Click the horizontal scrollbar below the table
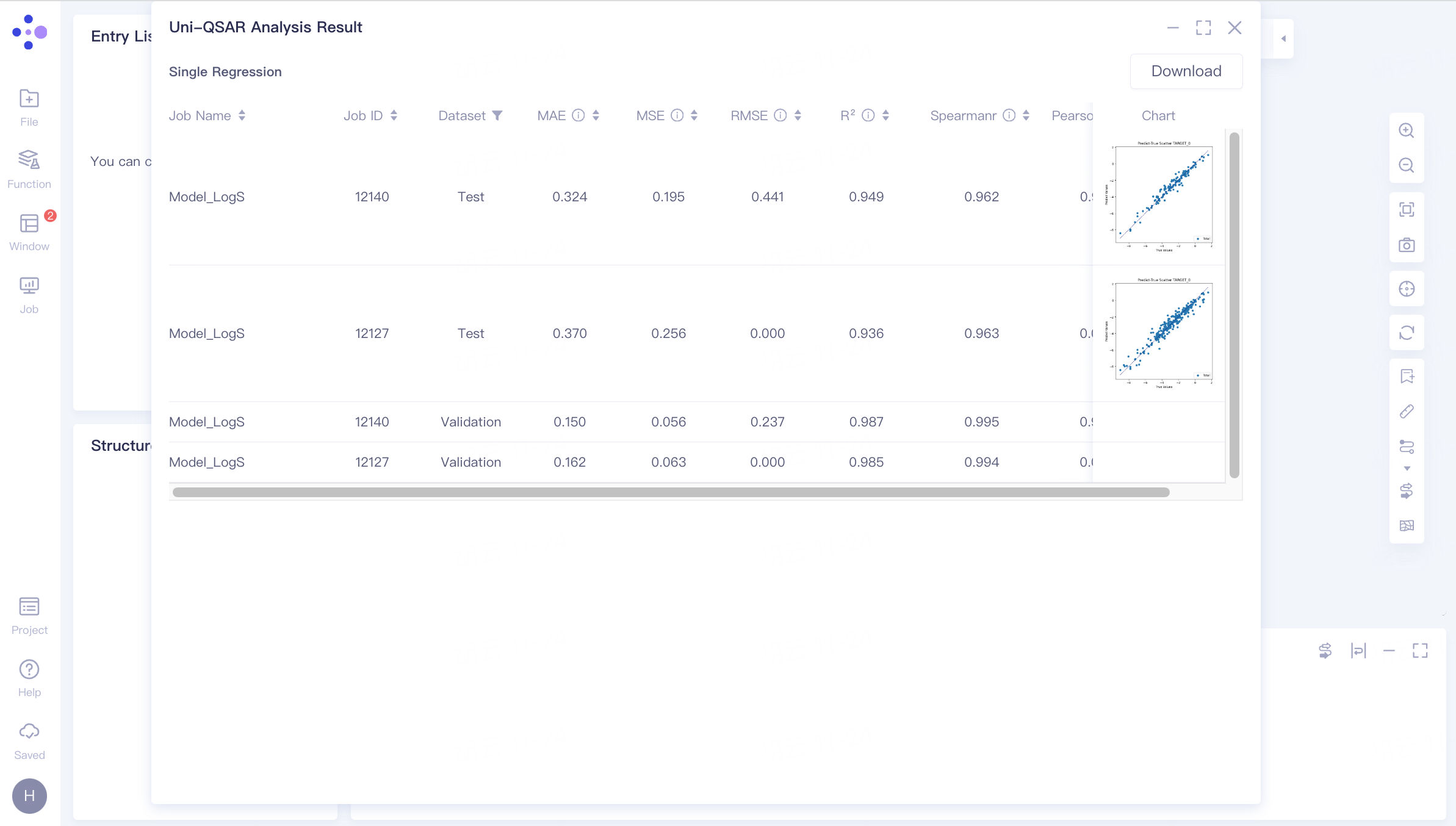 point(671,492)
